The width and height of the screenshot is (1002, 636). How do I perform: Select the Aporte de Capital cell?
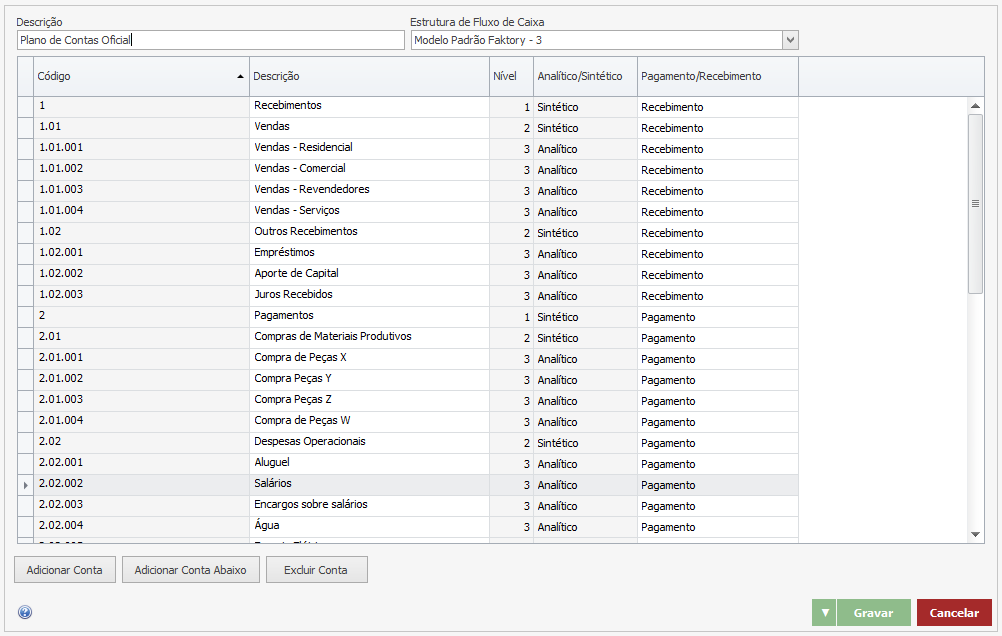pos(368,274)
